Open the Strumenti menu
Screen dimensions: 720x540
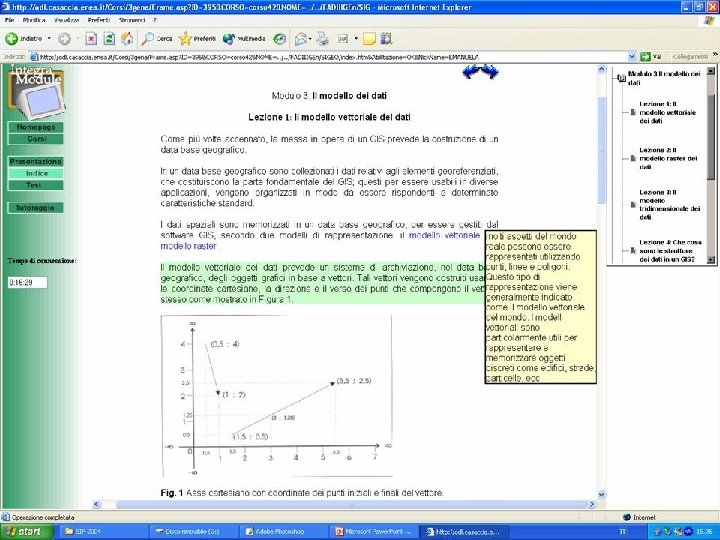pos(132,20)
